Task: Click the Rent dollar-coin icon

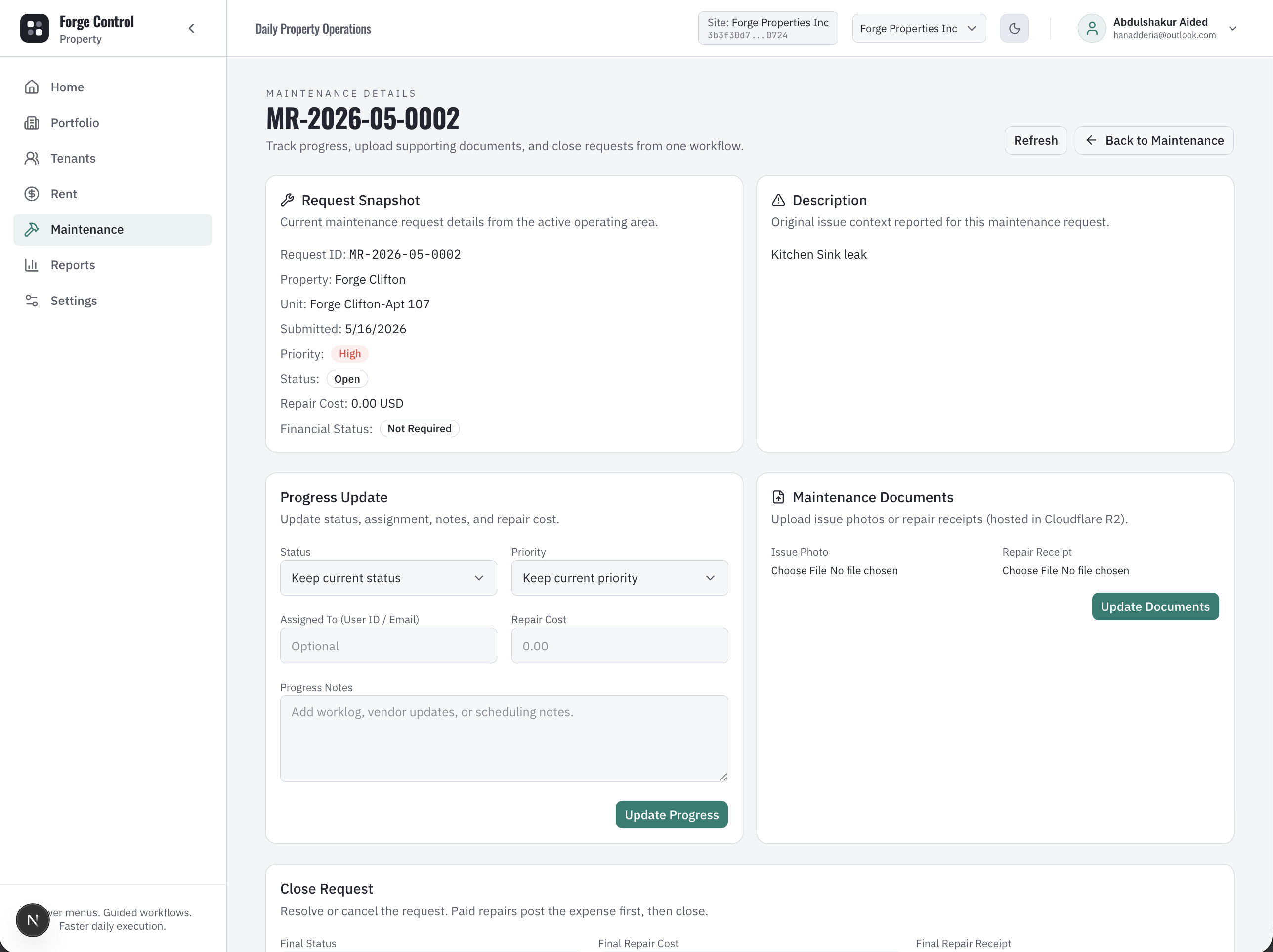Action: pyautogui.click(x=32, y=194)
